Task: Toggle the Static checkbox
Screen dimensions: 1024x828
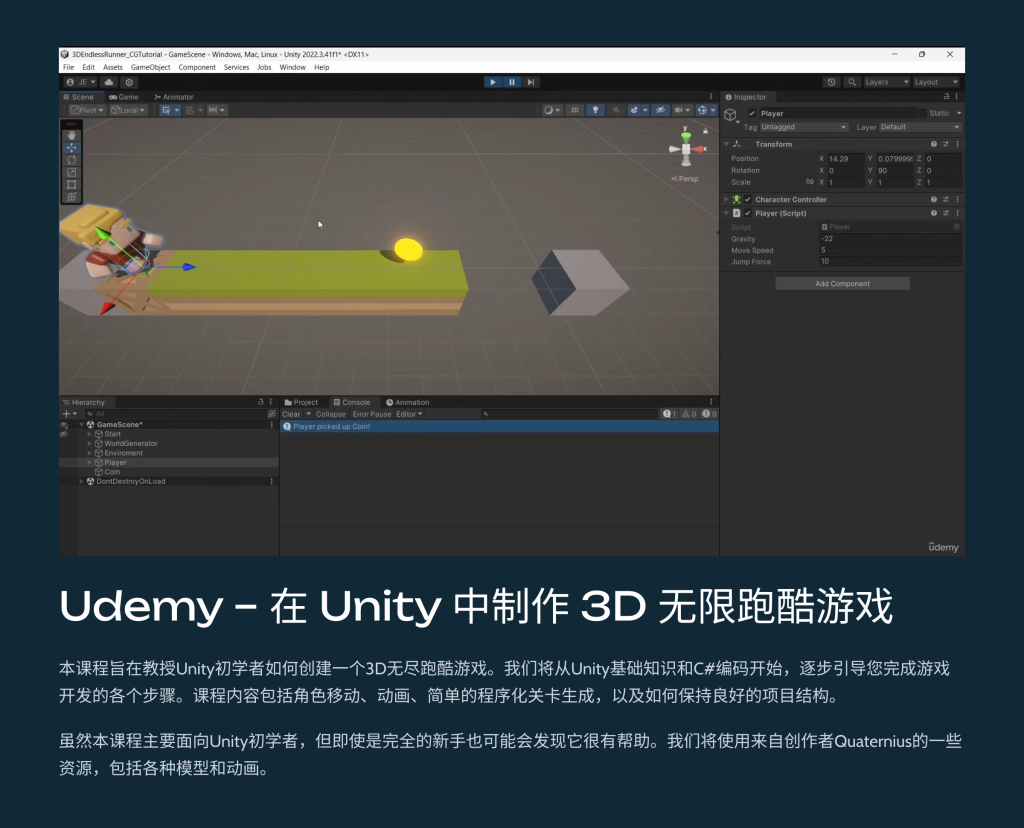Action: click(x=923, y=113)
